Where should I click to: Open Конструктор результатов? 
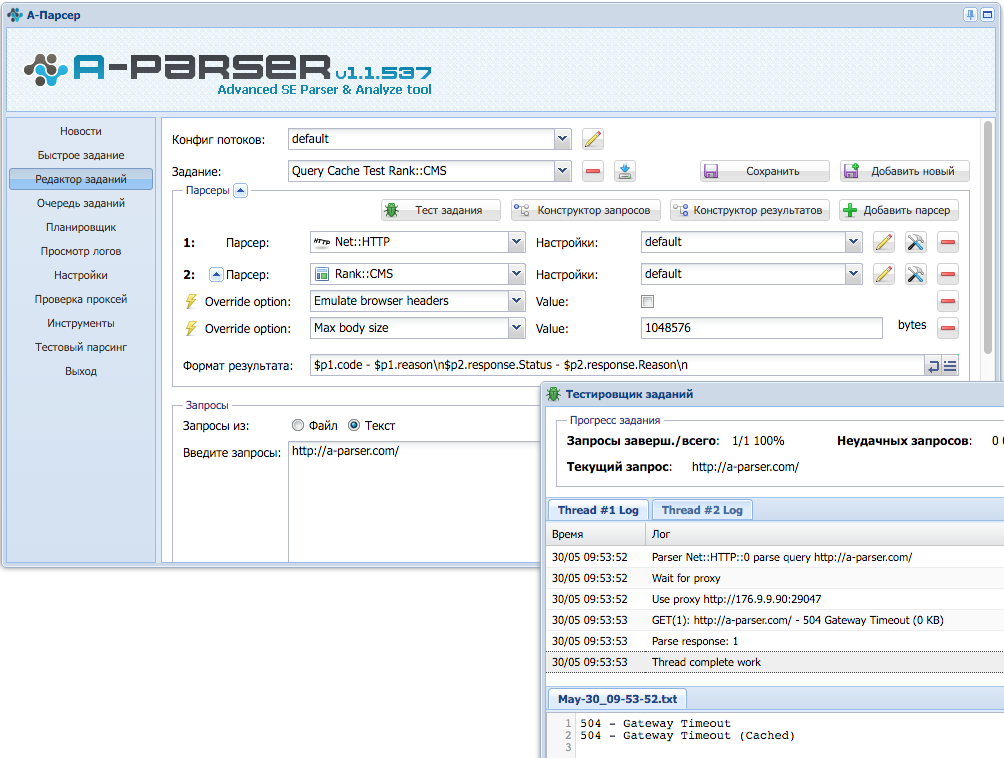coord(750,210)
